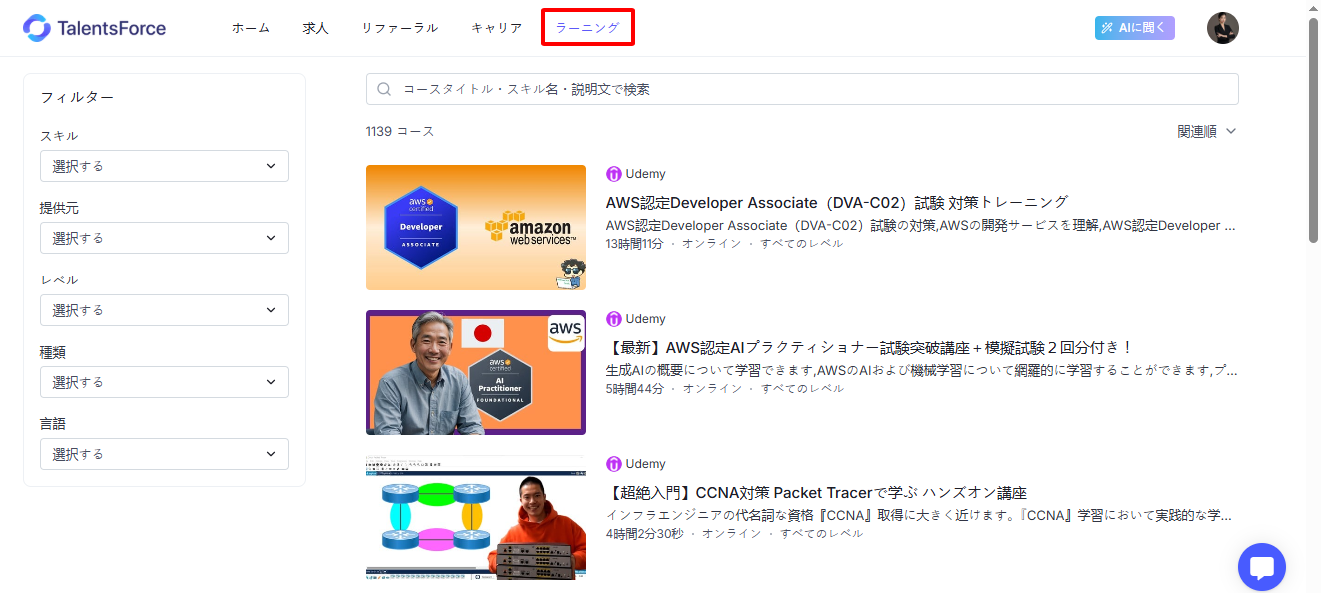Click the AIに聞く button

(1134, 28)
